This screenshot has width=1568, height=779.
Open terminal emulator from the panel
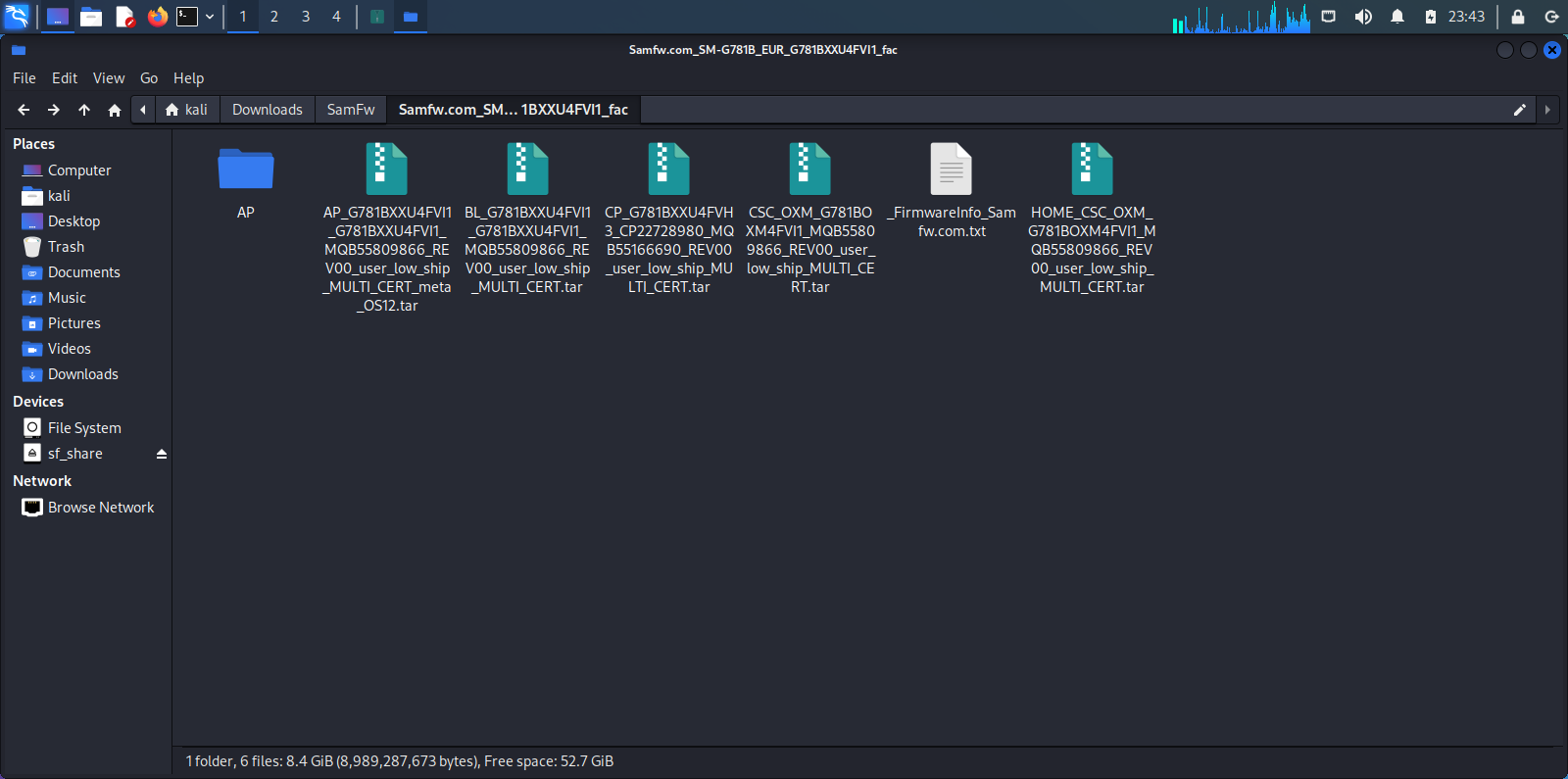[187, 17]
